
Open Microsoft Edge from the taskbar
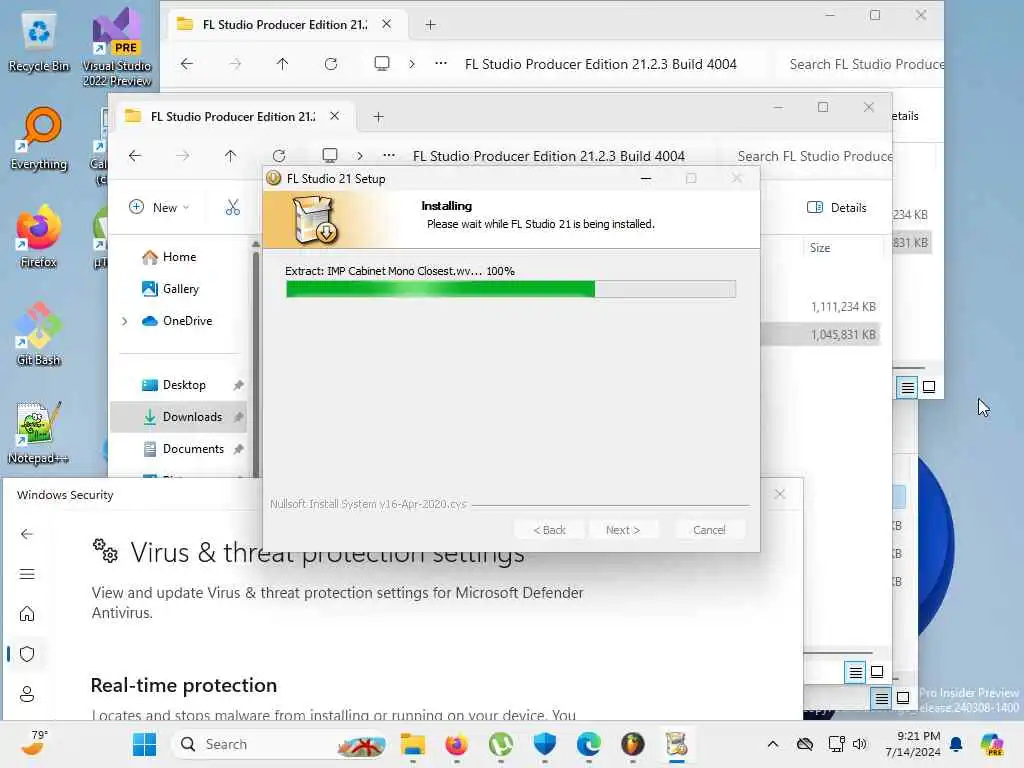[x=588, y=744]
